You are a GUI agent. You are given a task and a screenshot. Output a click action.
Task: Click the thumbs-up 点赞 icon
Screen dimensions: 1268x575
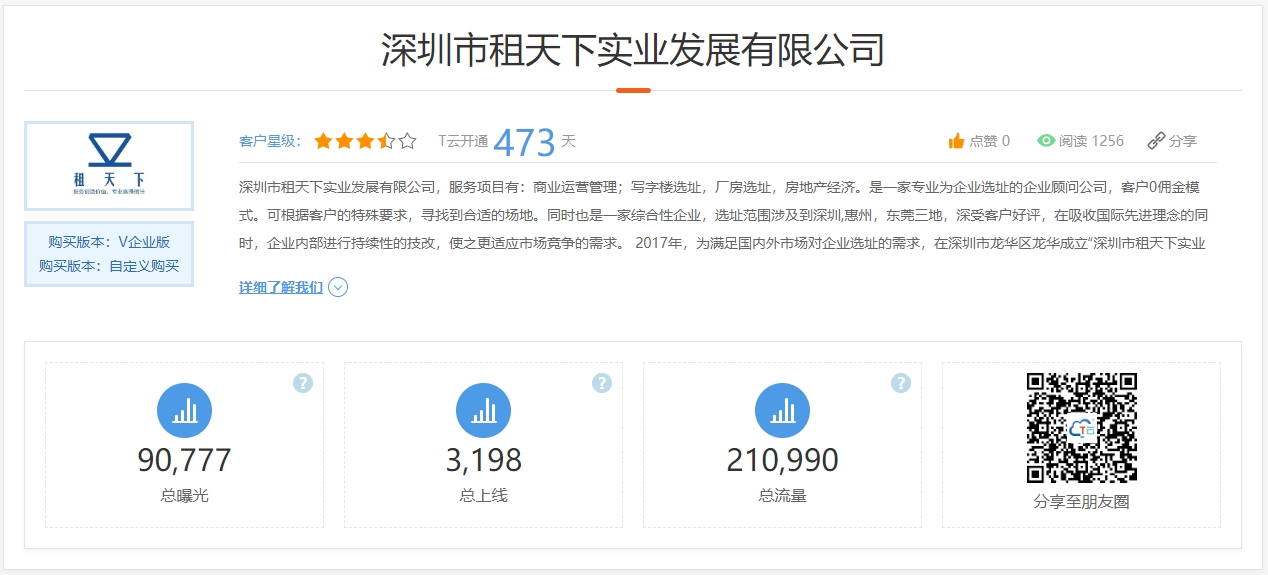tap(956, 141)
